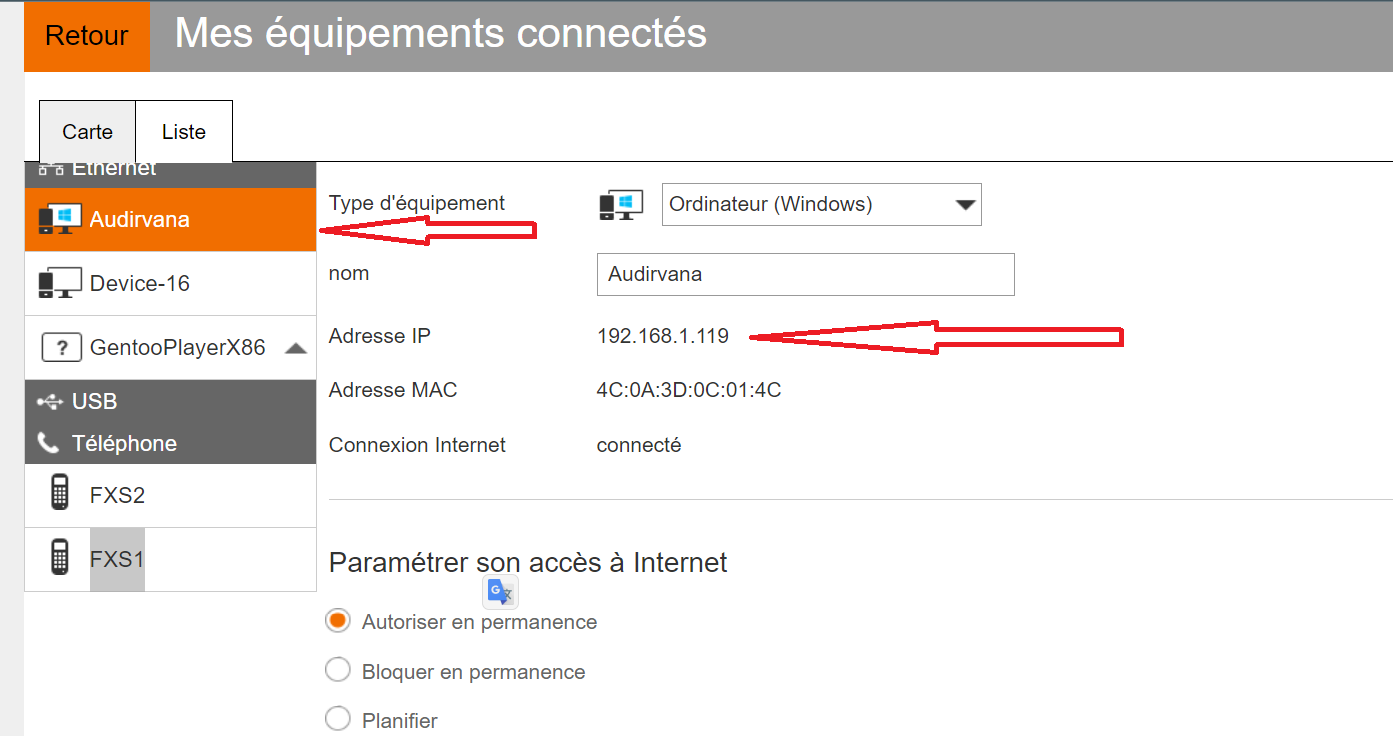This screenshot has width=1393, height=736.
Task: Select Bloquer en permanence radio option
Action: pos(338,670)
